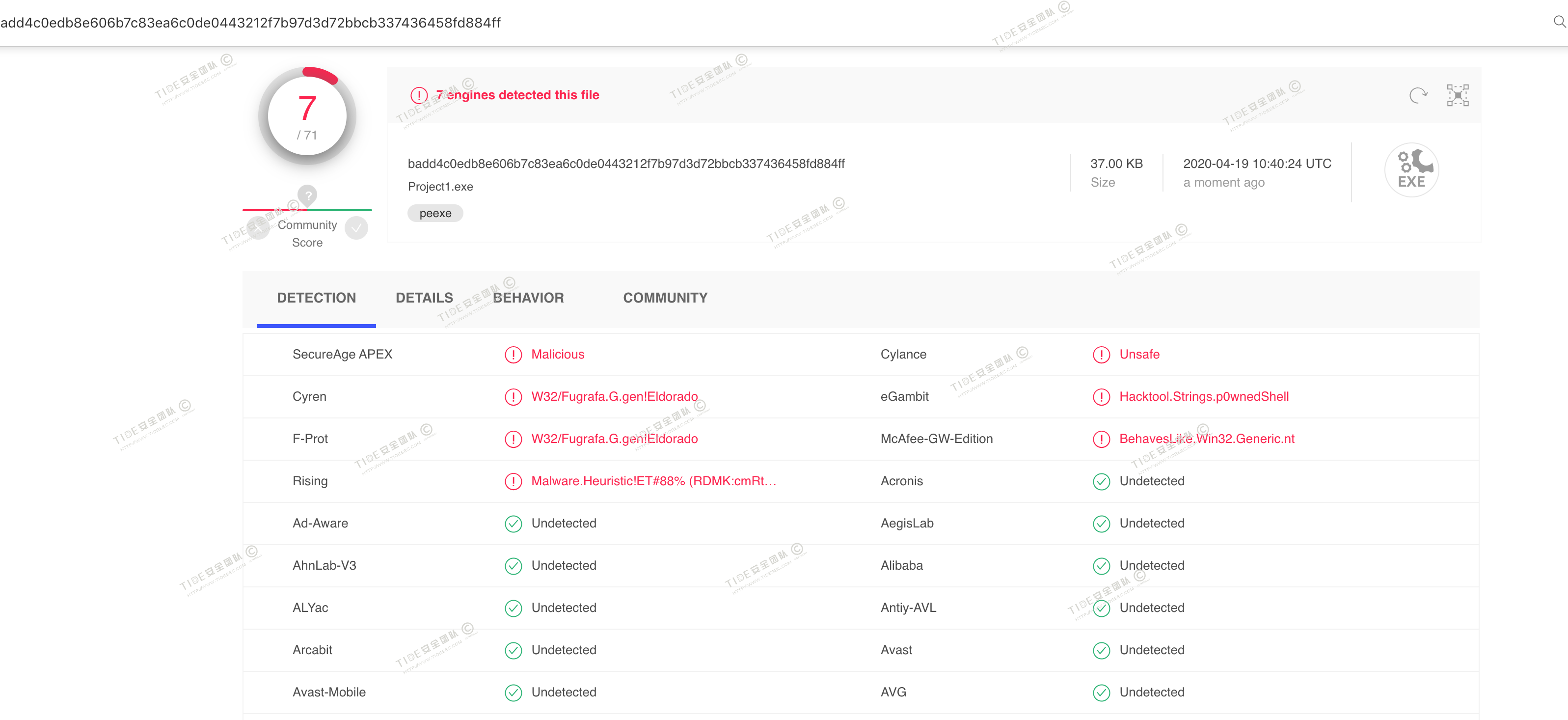Click the Unsafe warning icon for Cylance
This screenshot has height=720, width=1568.
[1101, 355]
